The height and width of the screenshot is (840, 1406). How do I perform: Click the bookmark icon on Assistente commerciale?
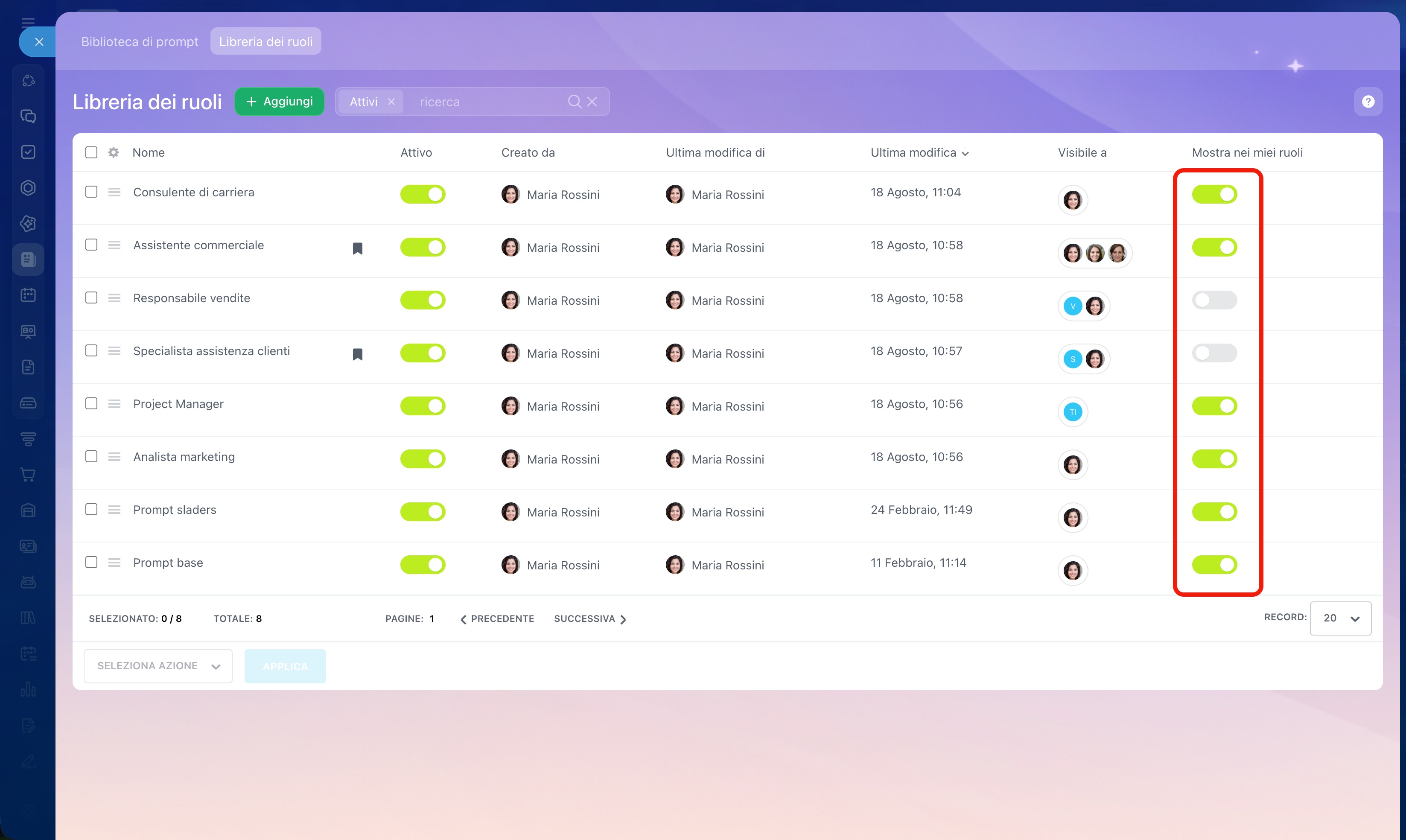(x=358, y=248)
